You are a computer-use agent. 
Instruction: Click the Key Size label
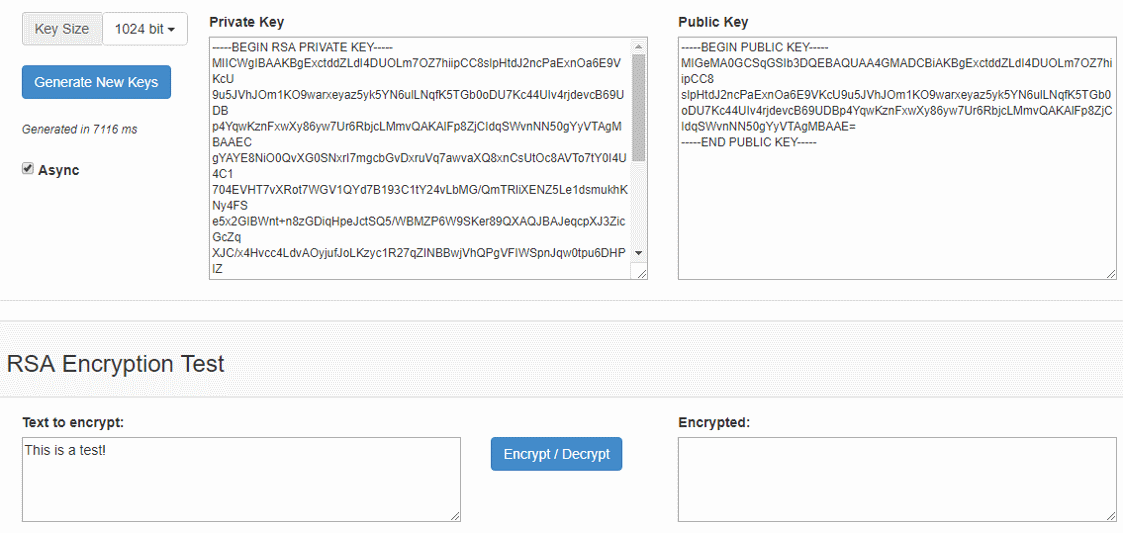[62, 29]
